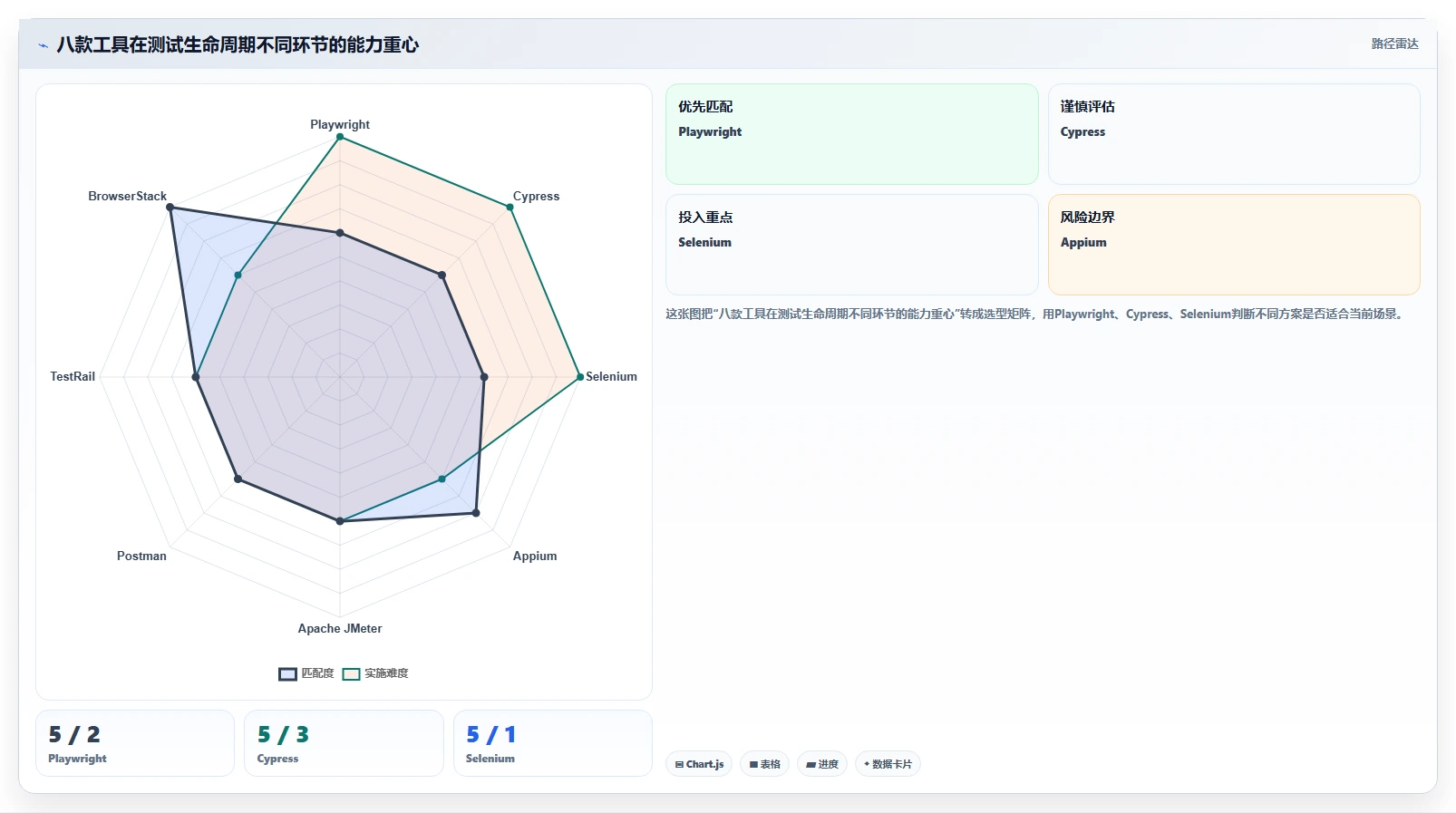Click the Postman axis label on radar

[x=141, y=556]
